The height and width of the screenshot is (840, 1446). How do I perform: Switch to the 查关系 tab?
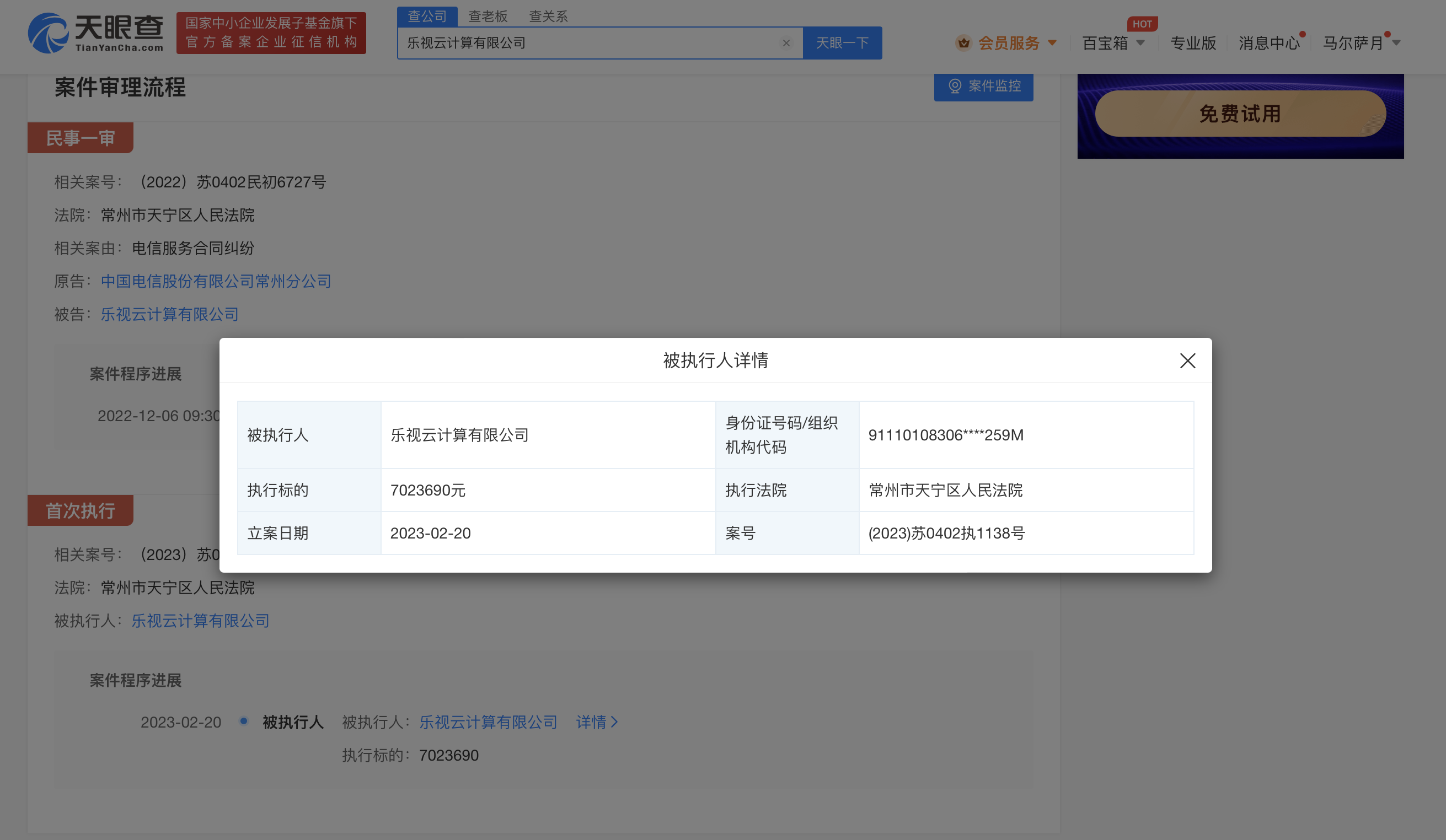point(548,16)
